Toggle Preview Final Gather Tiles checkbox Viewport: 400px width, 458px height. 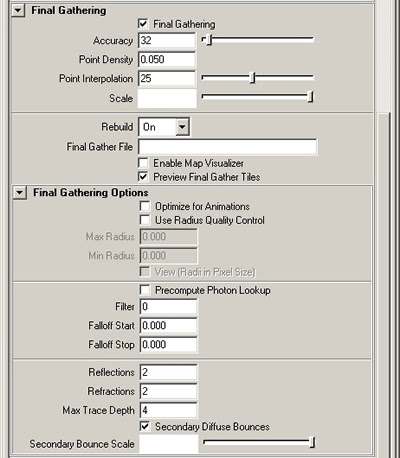(143, 177)
